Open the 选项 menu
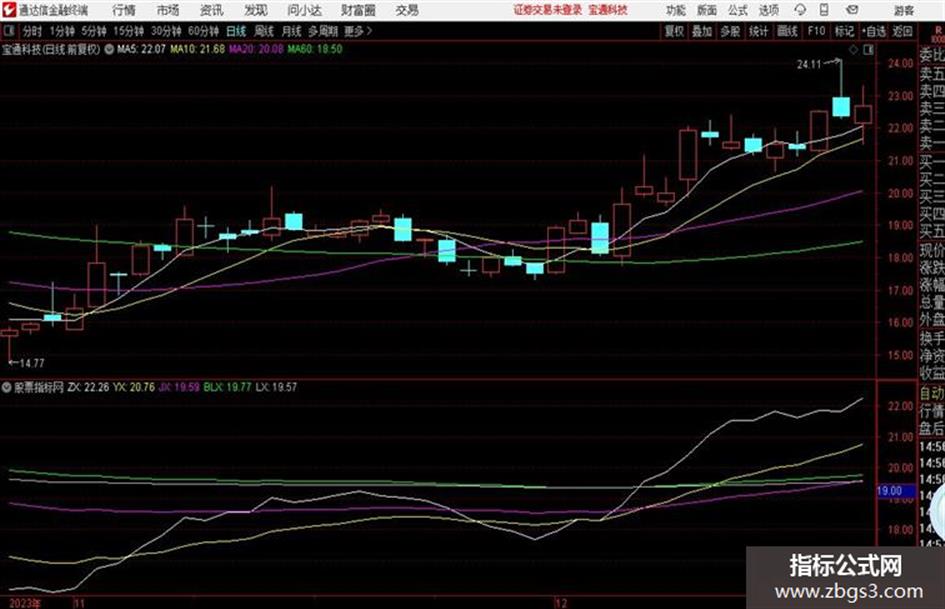 [768, 10]
